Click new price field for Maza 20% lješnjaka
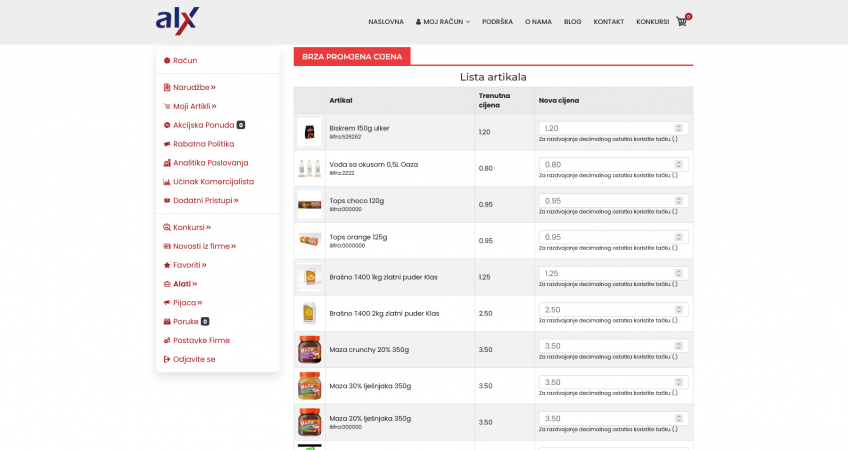 point(613,418)
